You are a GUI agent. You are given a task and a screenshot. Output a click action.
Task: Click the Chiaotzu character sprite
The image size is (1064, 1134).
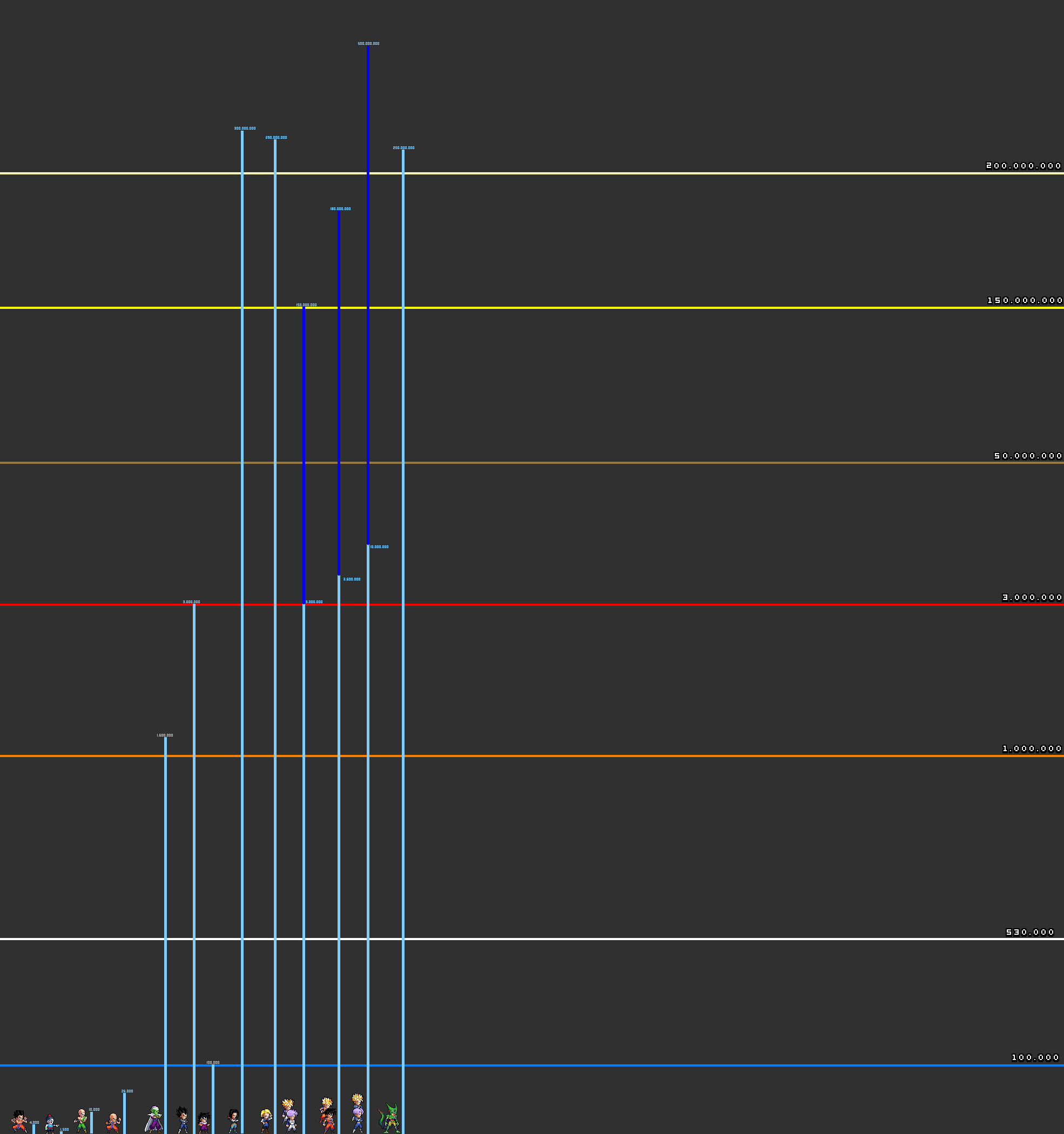click(x=50, y=1124)
